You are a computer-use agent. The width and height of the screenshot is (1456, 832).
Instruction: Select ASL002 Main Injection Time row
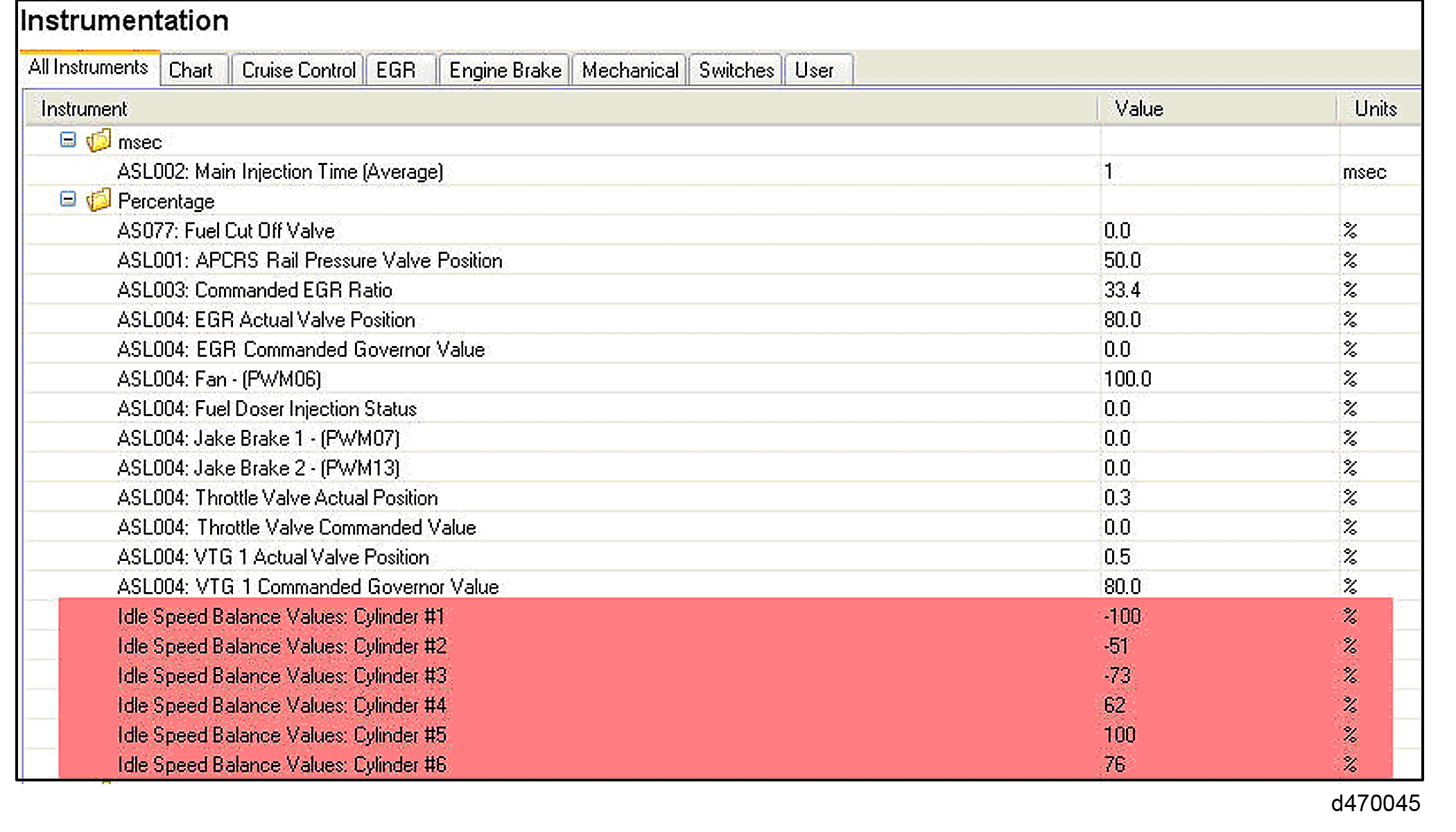tap(280, 171)
